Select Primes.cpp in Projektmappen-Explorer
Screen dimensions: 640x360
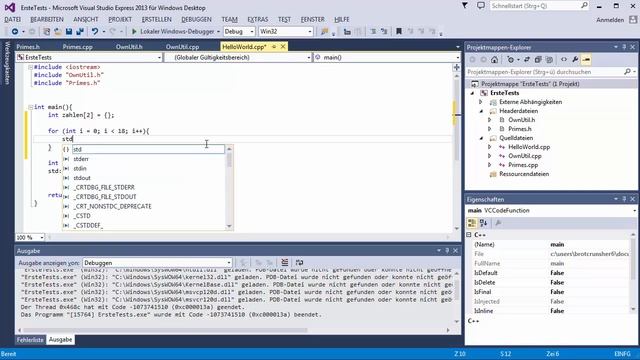(523, 165)
